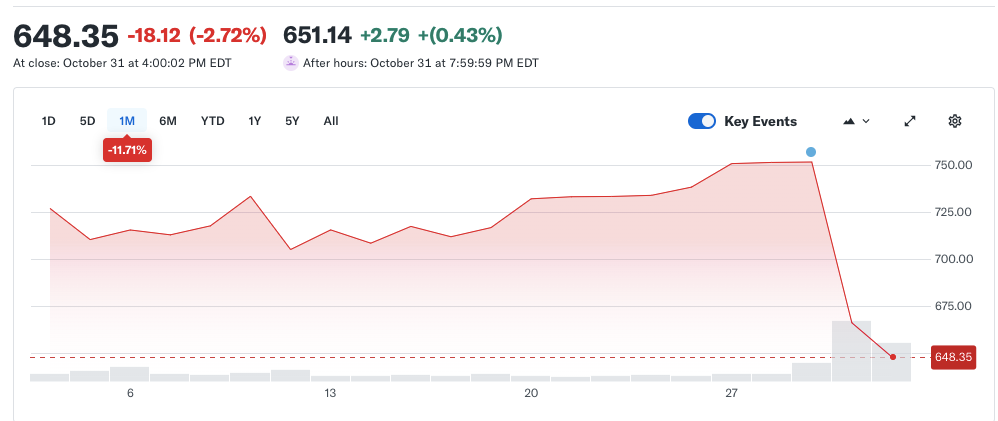Click the -11.71% change badge
The width and height of the screenshot is (998, 421).
(x=127, y=150)
